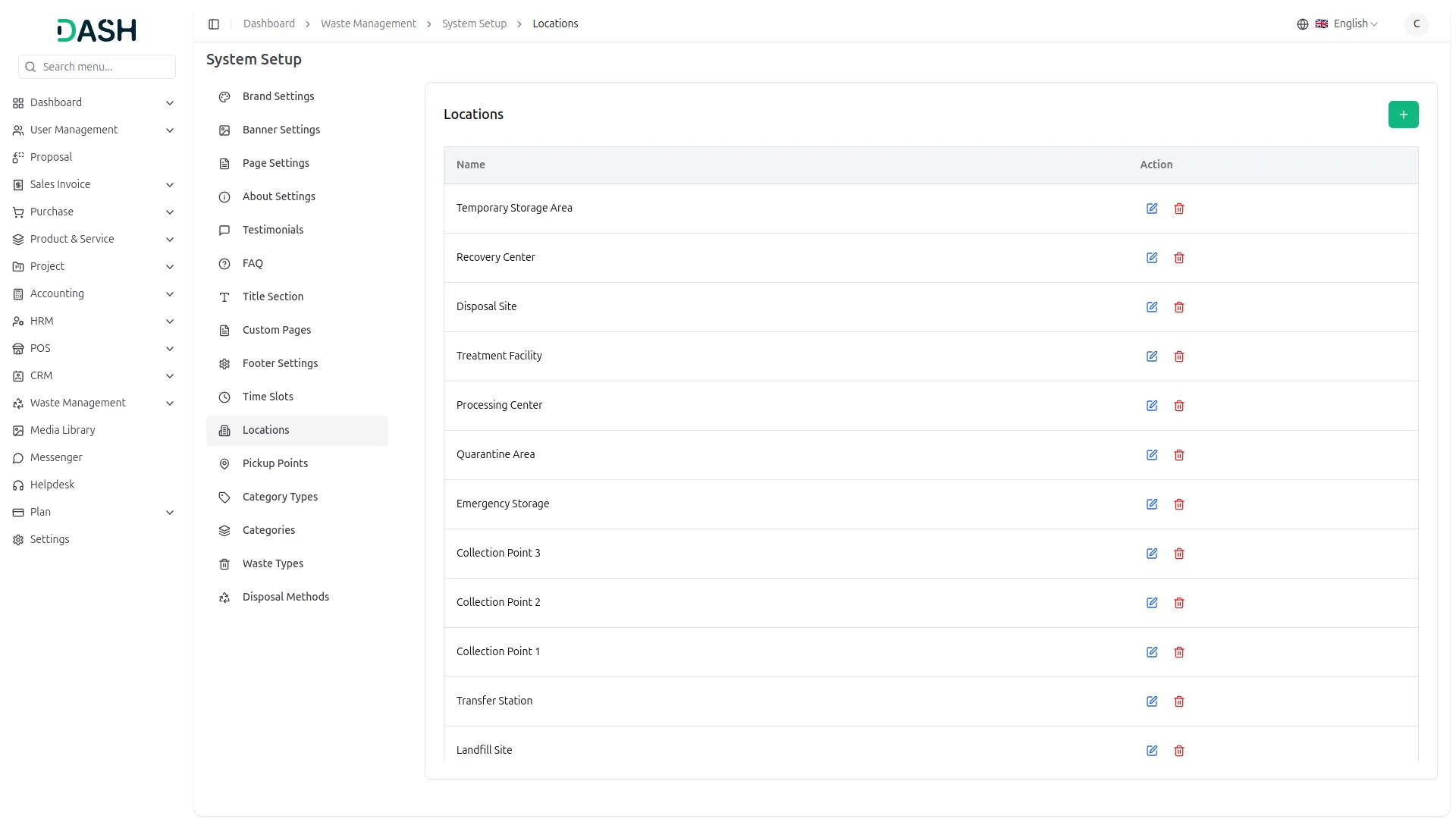Select the Waste Types menu item
This screenshot has width=1456, height=819.
coord(272,563)
